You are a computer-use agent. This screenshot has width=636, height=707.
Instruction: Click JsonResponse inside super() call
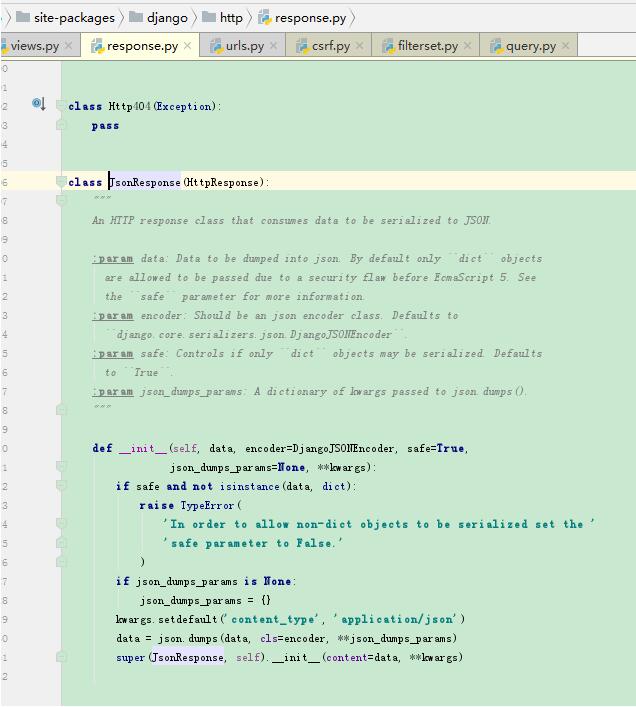tap(188, 657)
